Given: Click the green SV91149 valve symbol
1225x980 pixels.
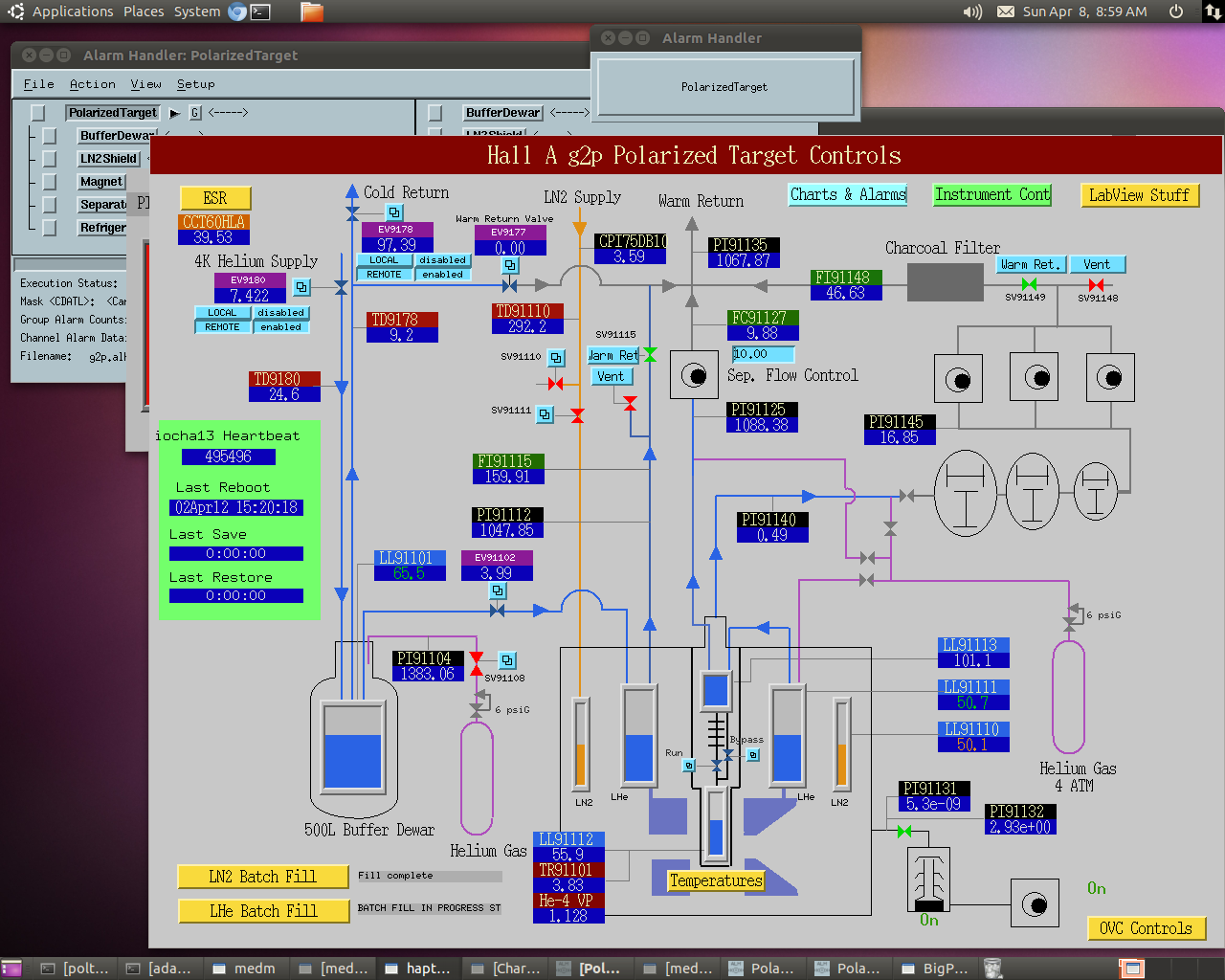Looking at the screenshot, I should 1029,284.
